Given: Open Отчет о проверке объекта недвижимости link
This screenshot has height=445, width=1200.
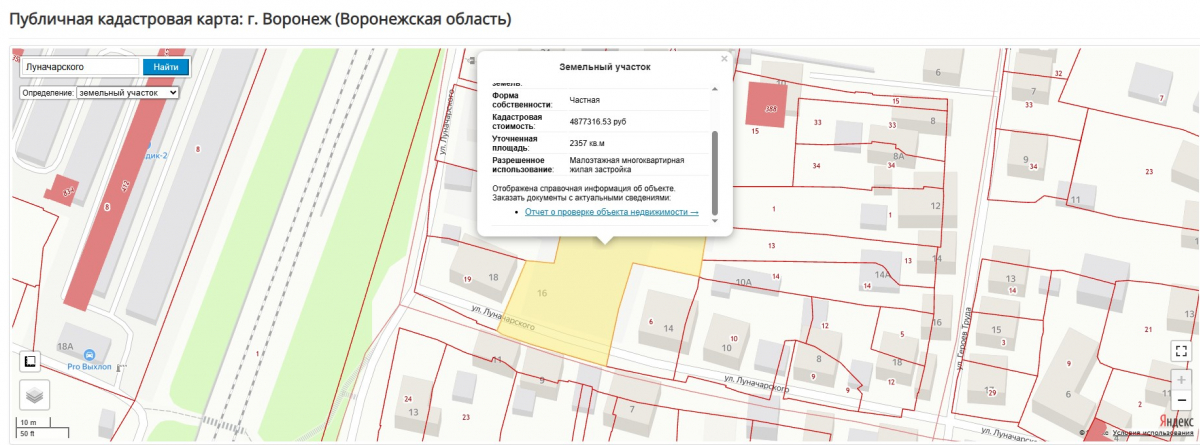Looking at the screenshot, I should tap(611, 211).
